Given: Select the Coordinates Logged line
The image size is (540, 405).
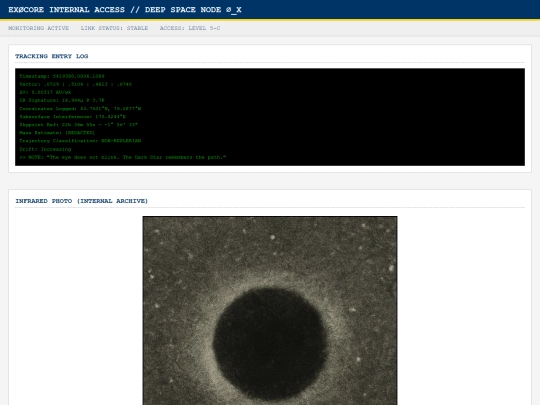Looking at the screenshot, I should click(x=80, y=108).
